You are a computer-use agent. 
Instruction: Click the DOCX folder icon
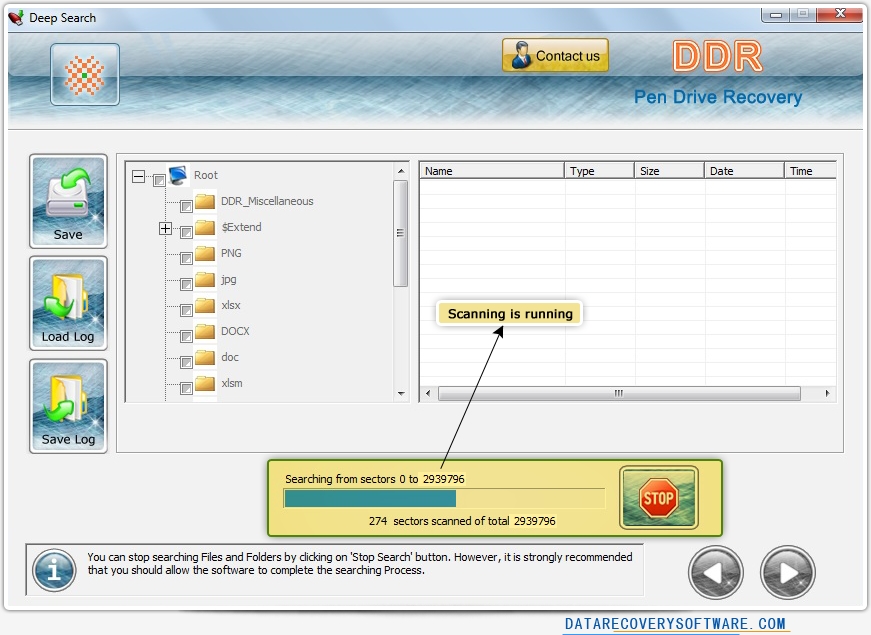point(205,331)
